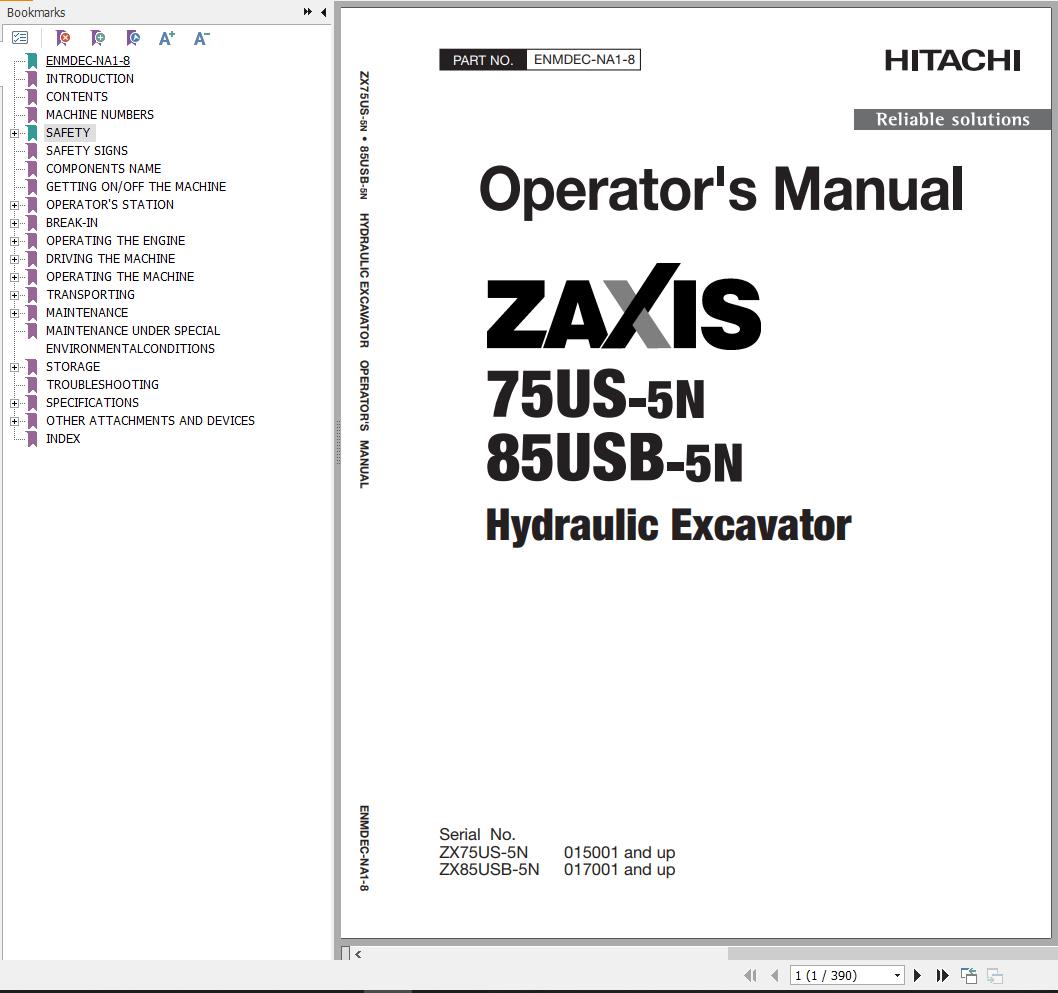Click the previous view icon

tap(969, 975)
